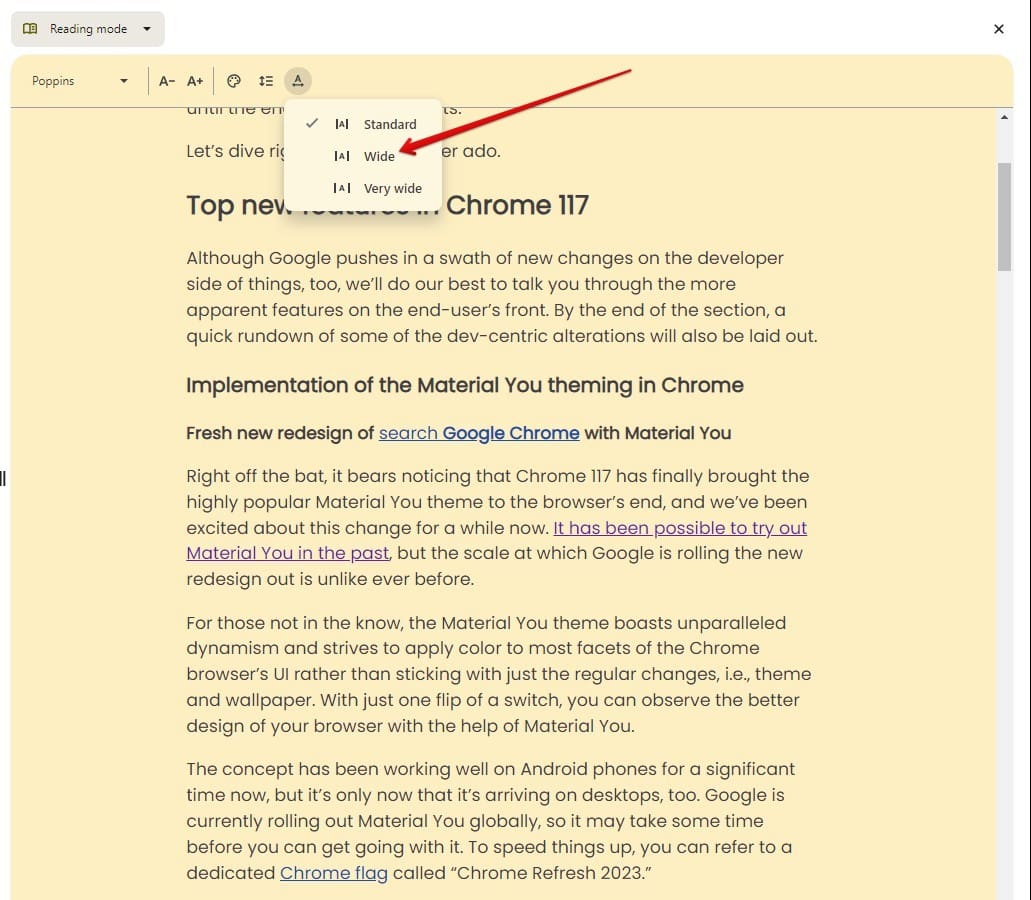Open the search Google Chrome link

[x=479, y=433]
